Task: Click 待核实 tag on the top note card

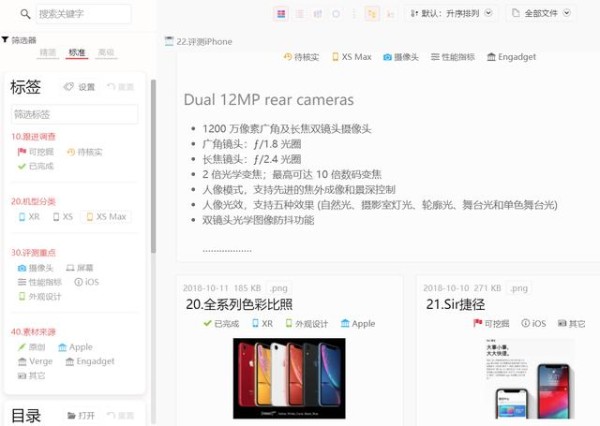Action: [x=301, y=57]
